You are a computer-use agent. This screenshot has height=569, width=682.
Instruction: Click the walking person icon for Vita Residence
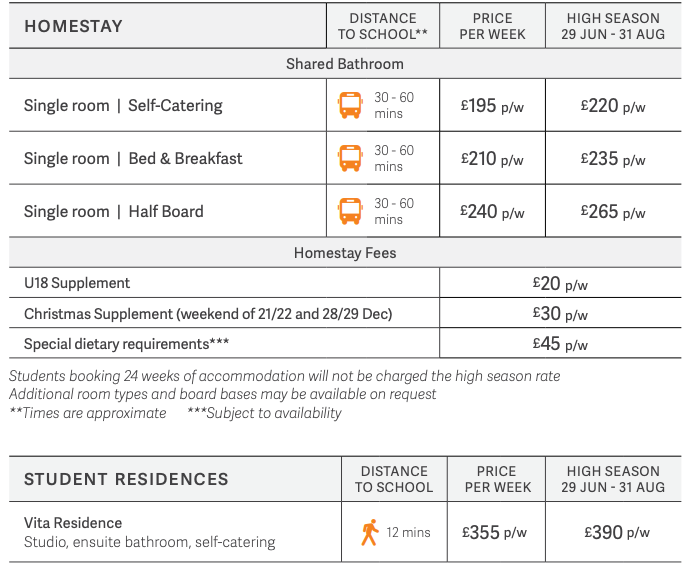coord(369,532)
